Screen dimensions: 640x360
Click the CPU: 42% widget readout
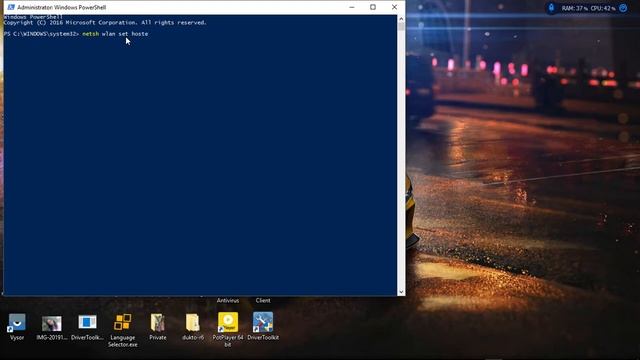(x=603, y=8)
